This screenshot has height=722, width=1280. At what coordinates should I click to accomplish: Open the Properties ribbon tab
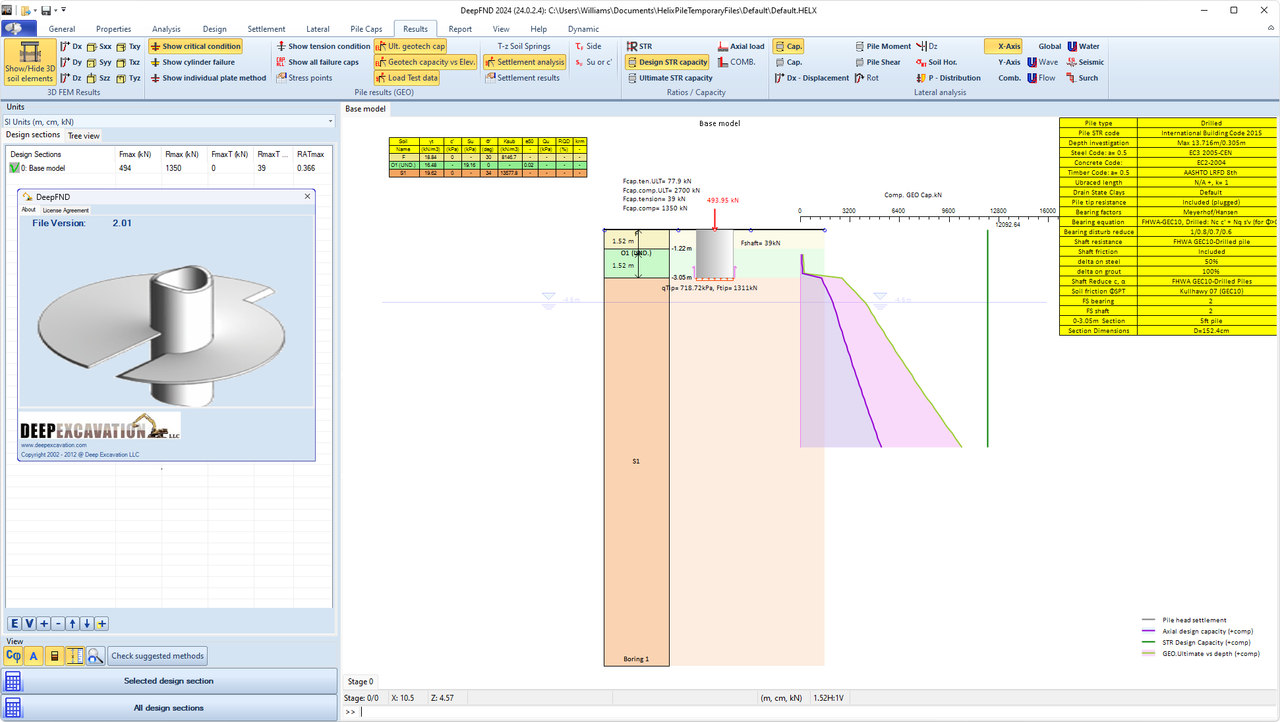(114, 30)
